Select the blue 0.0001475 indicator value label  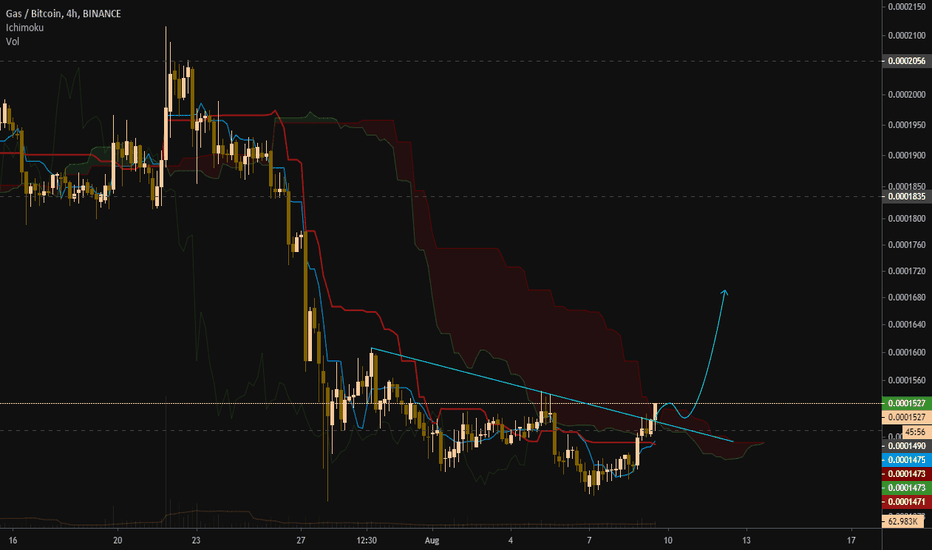(x=906, y=460)
